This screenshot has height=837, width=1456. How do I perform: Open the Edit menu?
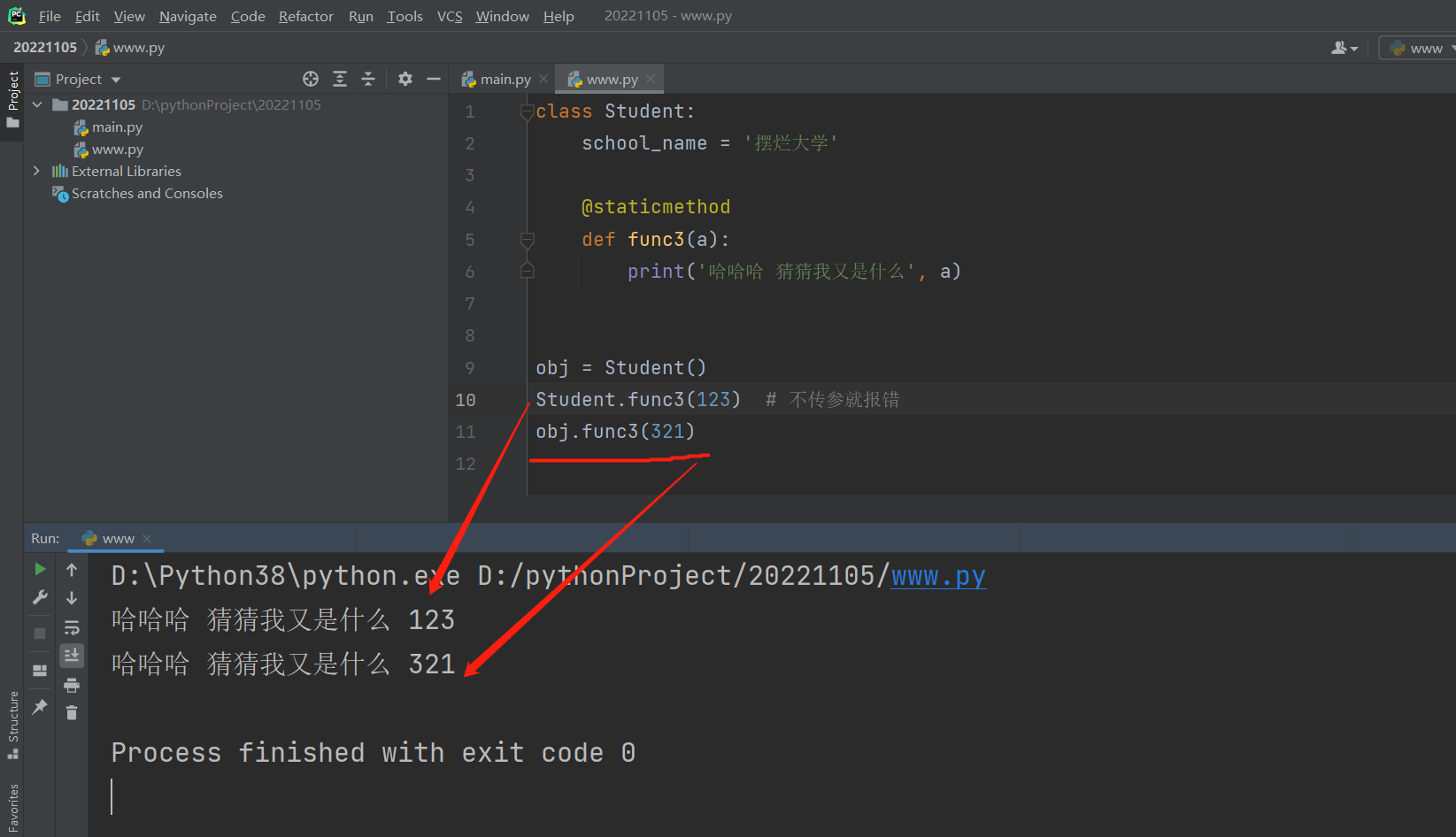pyautogui.click(x=88, y=16)
